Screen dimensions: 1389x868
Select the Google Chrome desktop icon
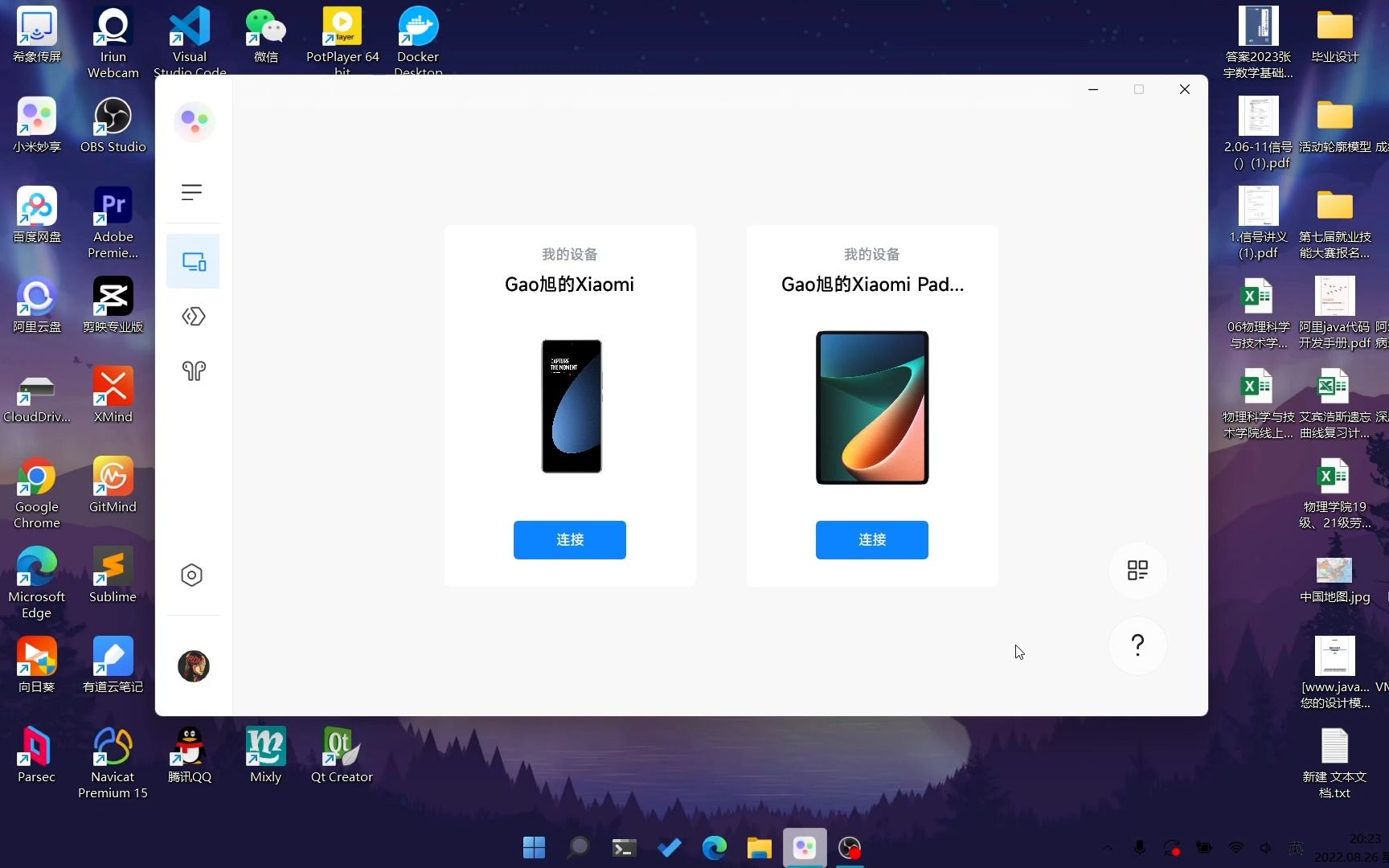tap(36, 493)
